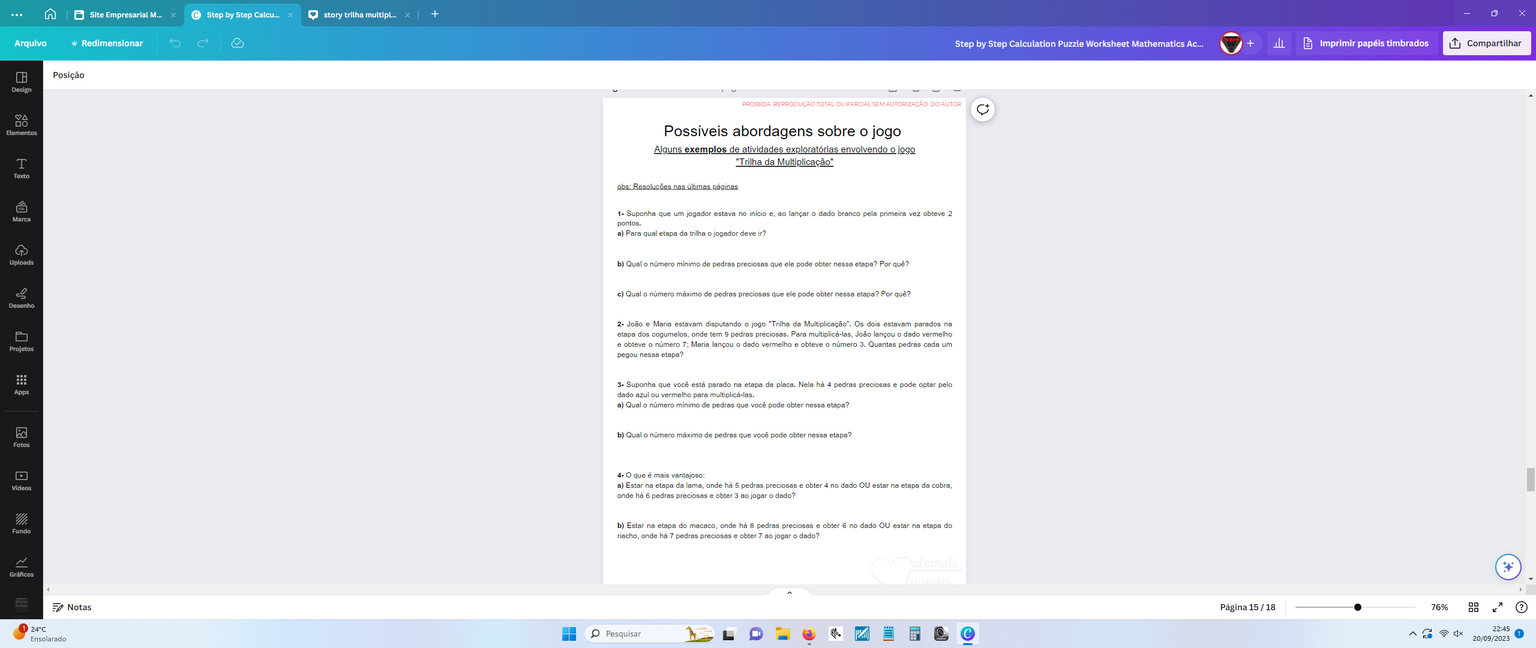The image size is (1536, 648).
Task: Click the zoom slider handle
Action: pyautogui.click(x=1357, y=607)
